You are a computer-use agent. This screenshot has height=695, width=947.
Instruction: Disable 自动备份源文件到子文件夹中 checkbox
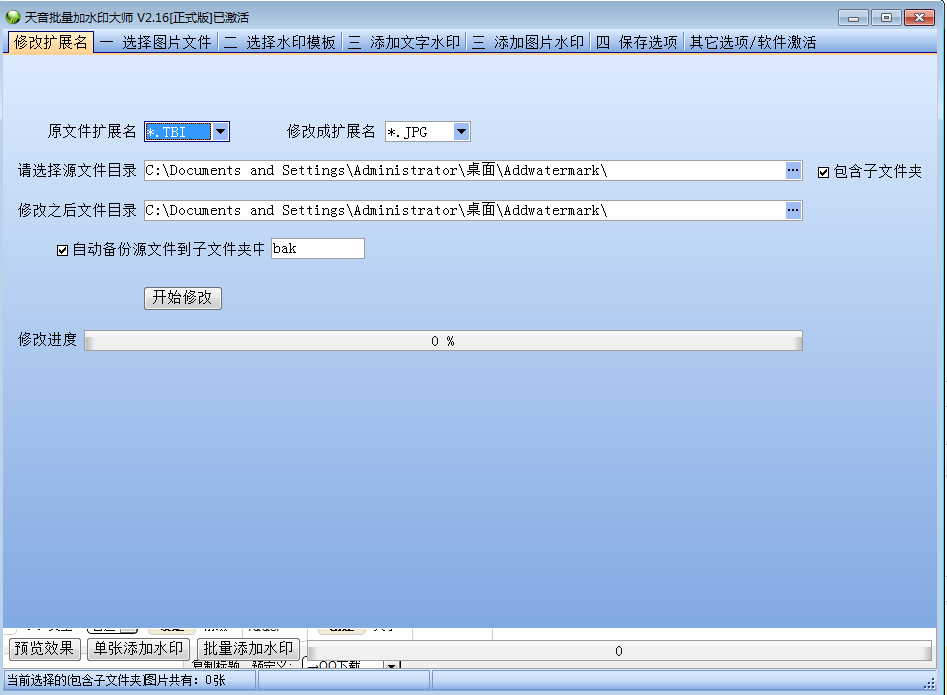(62, 250)
